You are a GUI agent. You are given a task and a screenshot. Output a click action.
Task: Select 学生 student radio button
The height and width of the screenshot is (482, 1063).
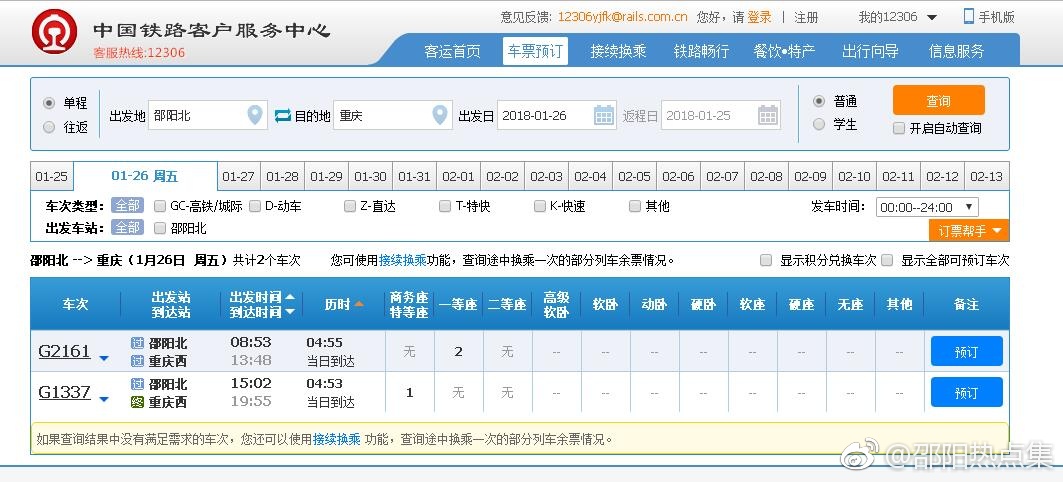coord(819,124)
